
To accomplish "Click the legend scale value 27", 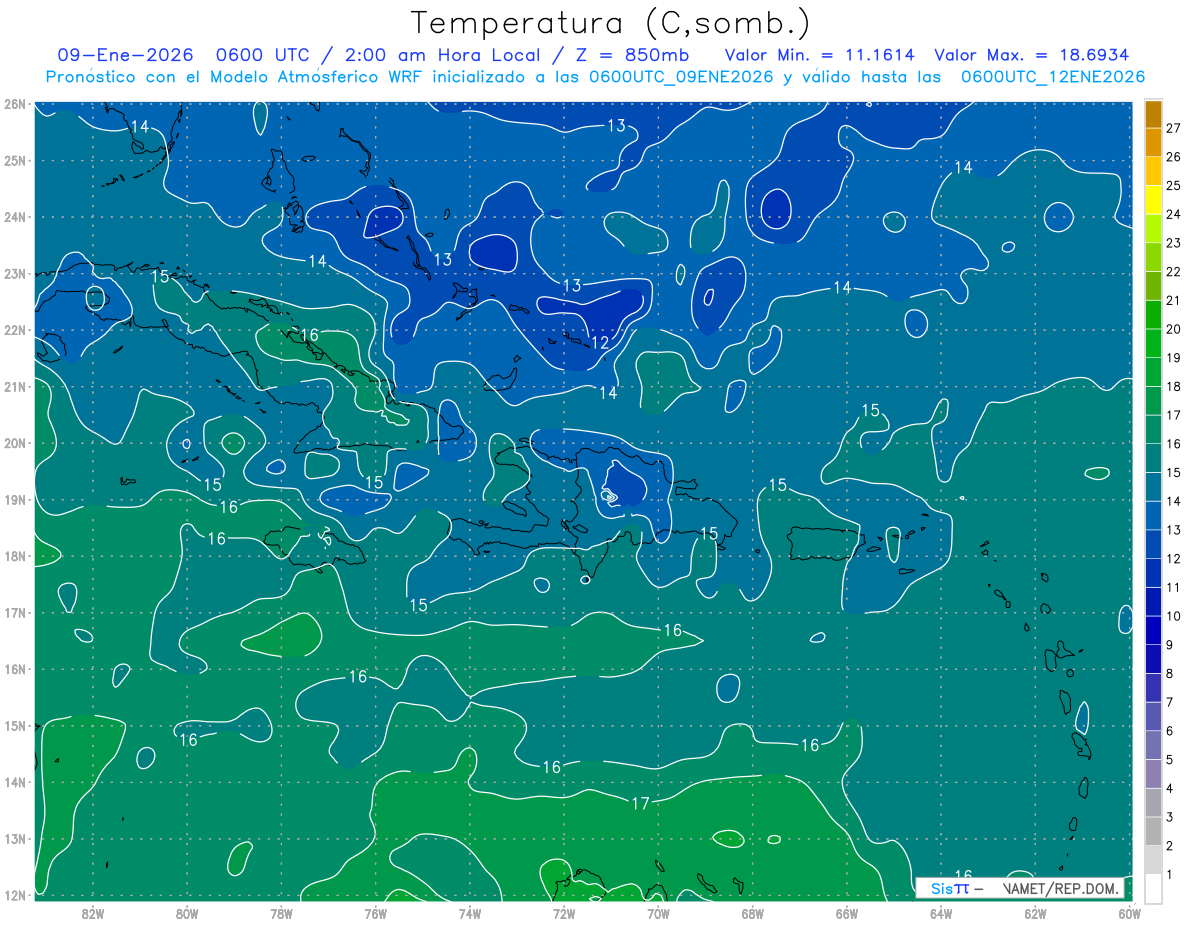I will 1173,128.
